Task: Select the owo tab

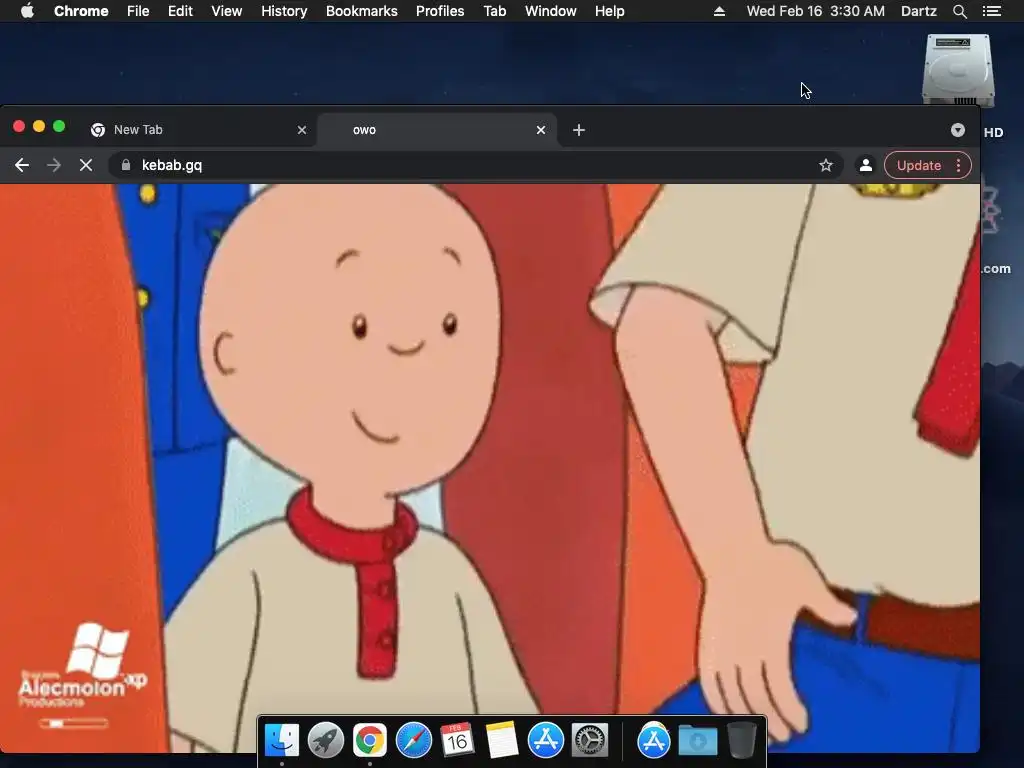Action: point(436,130)
